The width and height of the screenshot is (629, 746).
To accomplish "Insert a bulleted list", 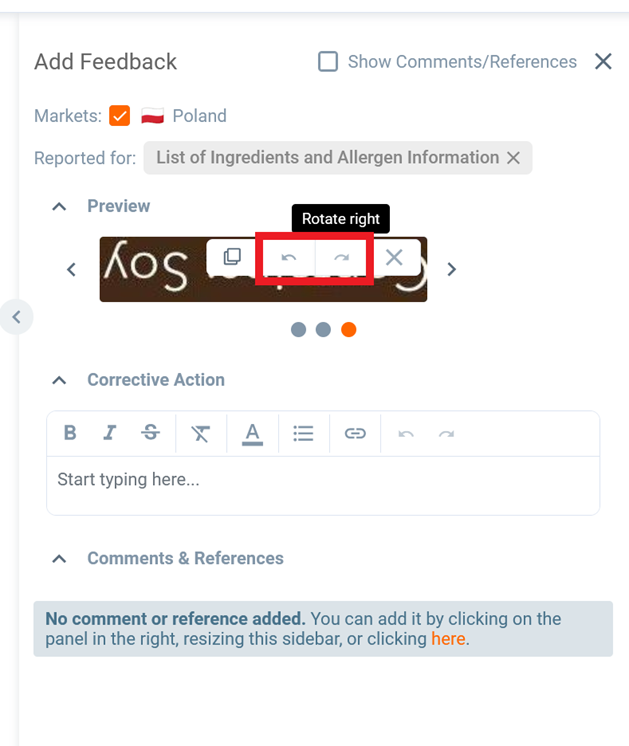I will click(x=303, y=433).
